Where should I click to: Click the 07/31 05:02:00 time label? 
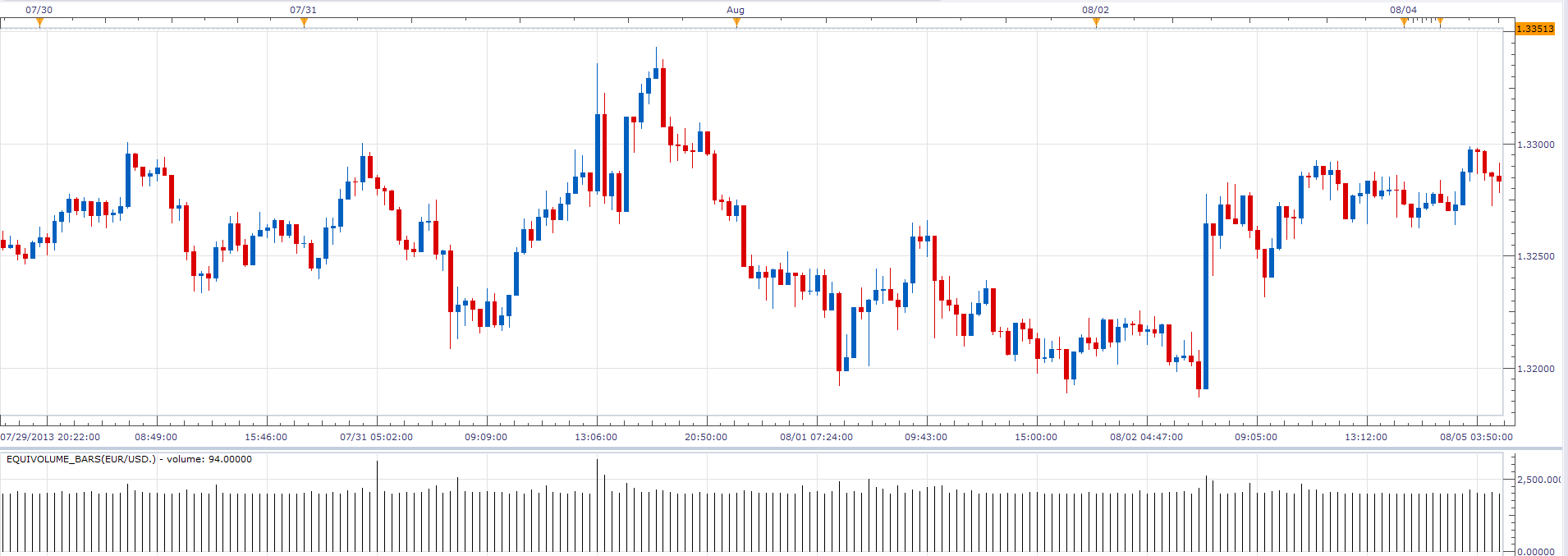[376, 437]
